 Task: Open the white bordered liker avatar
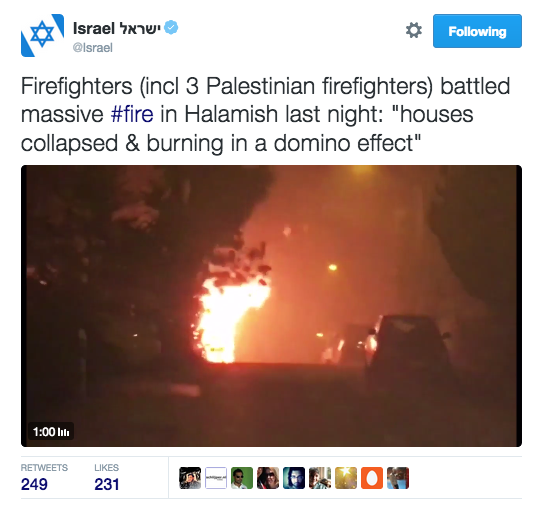216,478
